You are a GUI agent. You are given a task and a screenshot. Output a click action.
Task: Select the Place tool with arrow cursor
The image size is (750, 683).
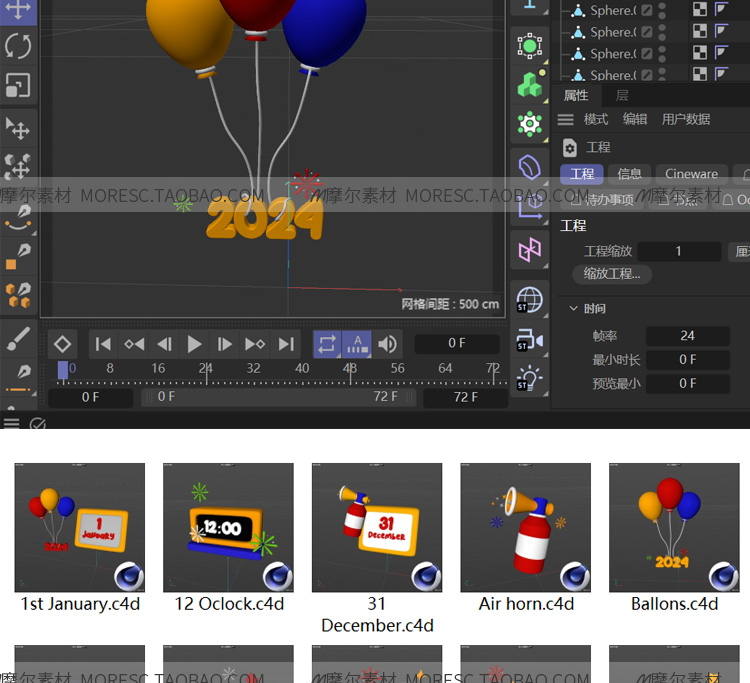(x=18, y=128)
